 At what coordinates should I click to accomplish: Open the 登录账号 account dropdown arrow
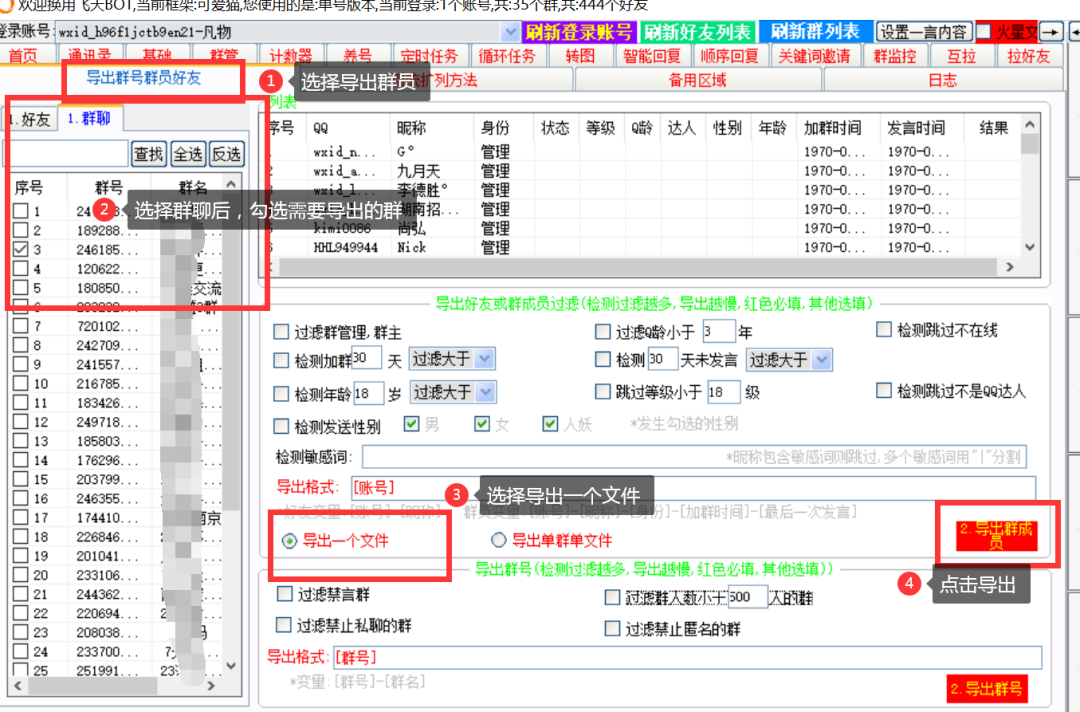coord(510,32)
